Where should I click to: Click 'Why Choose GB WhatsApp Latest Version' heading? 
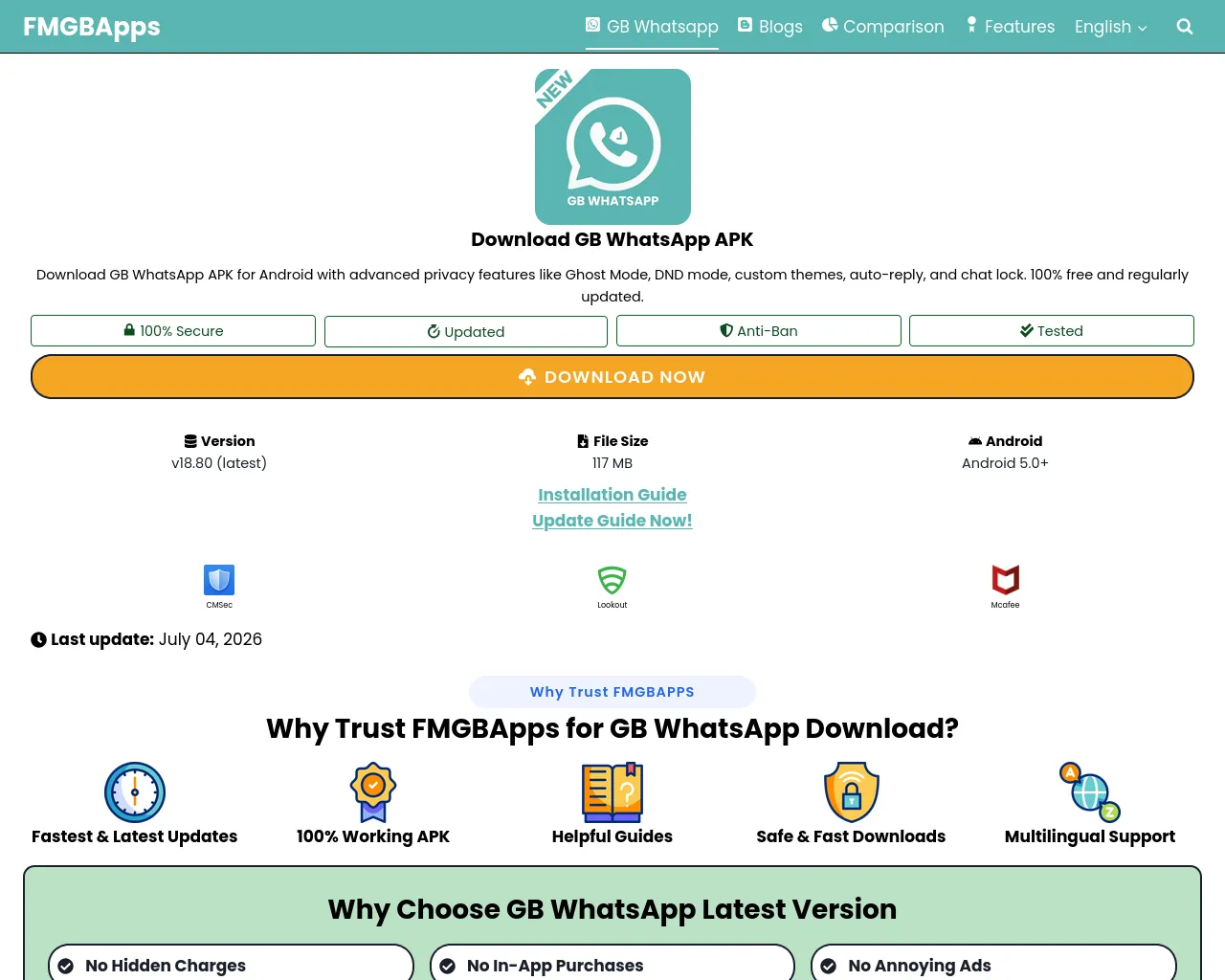[x=612, y=909]
